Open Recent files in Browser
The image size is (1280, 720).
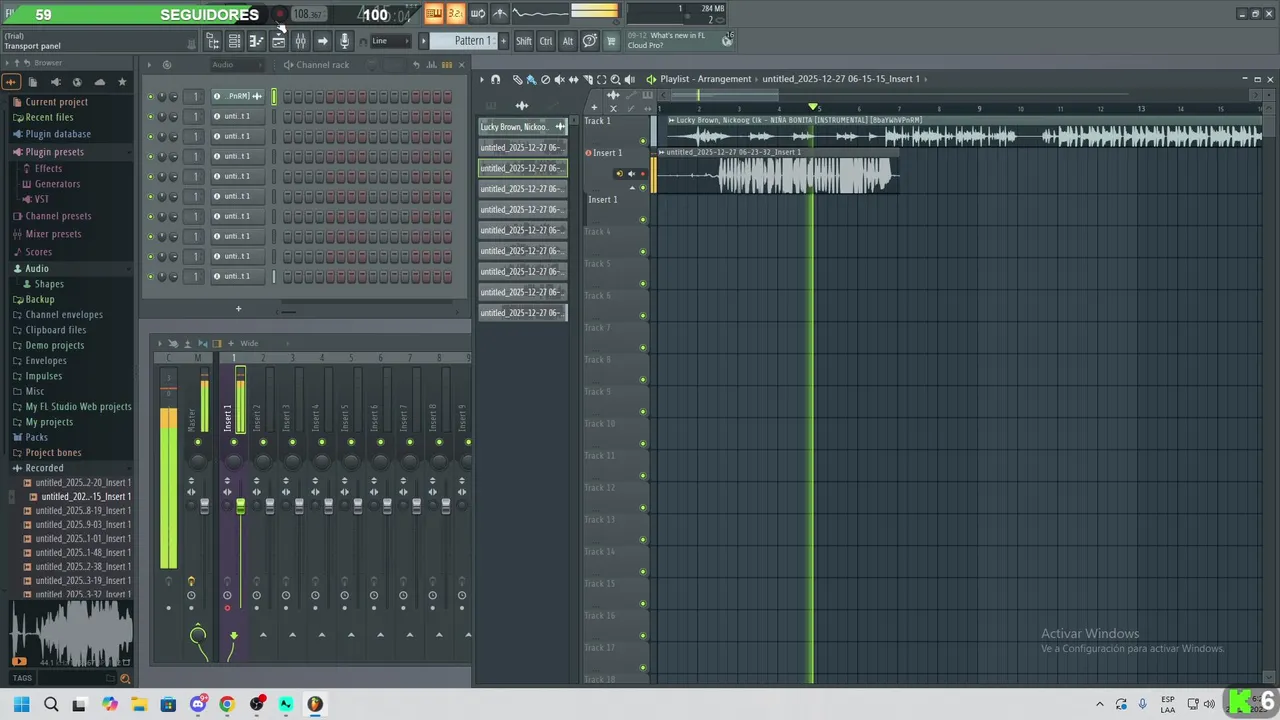pyautogui.click(x=49, y=118)
